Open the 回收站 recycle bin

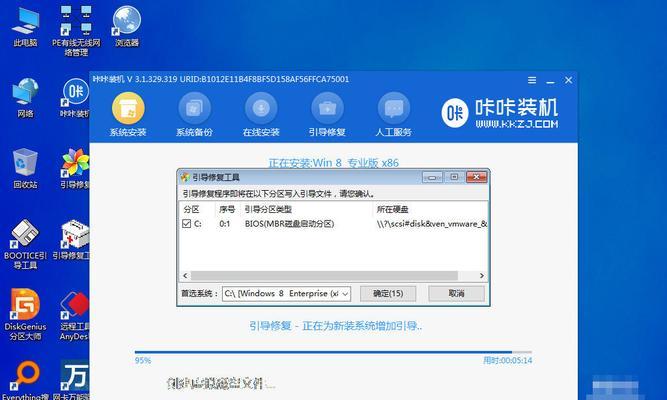[25, 169]
